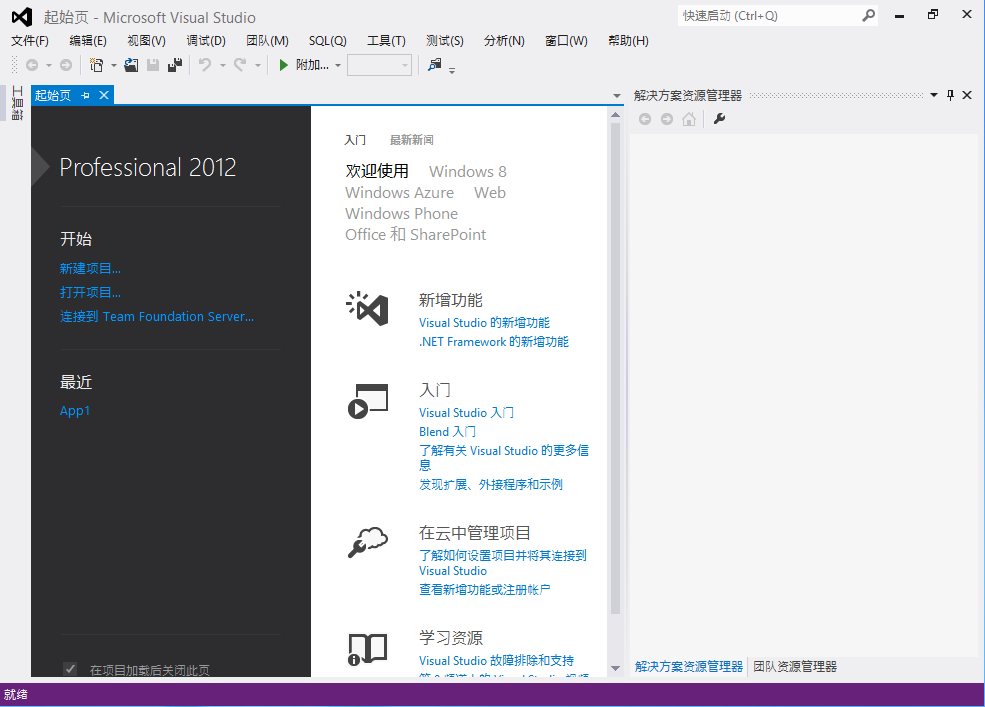Click the 学习资源 book icon
Screen dimensions: 985x707
[x=367, y=649]
